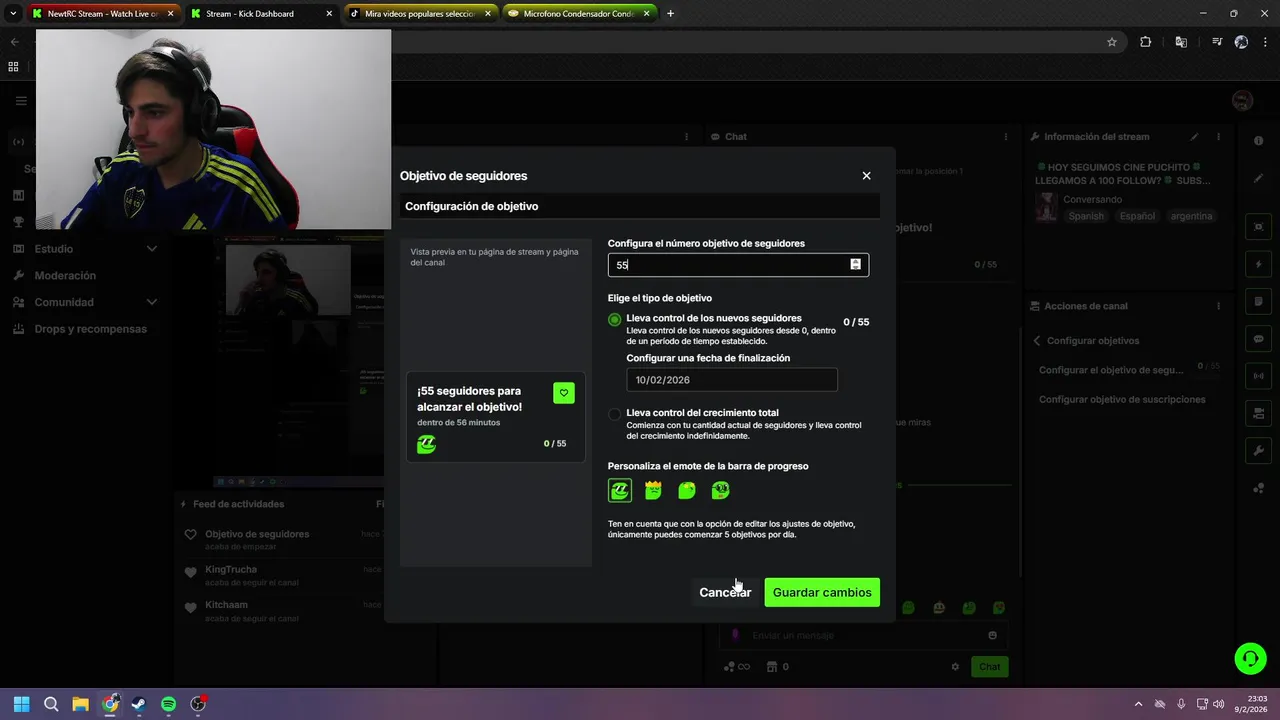The width and height of the screenshot is (1280, 720).
Task: Click the info icon in right toolbar
Action: coord(1258,141)
